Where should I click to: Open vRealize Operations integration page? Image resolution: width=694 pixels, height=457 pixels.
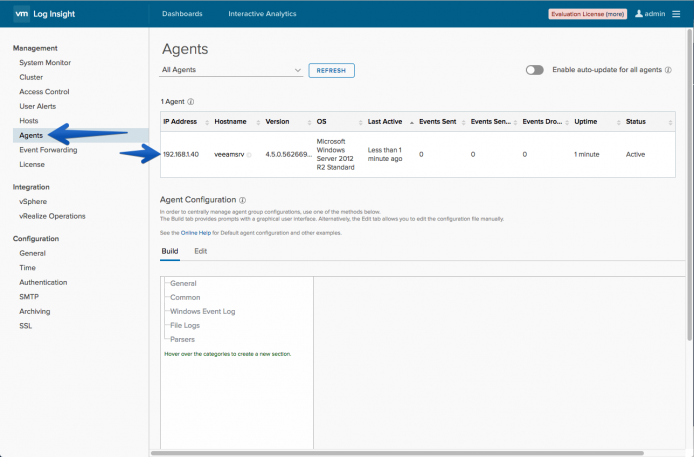[x=52, y=216]
